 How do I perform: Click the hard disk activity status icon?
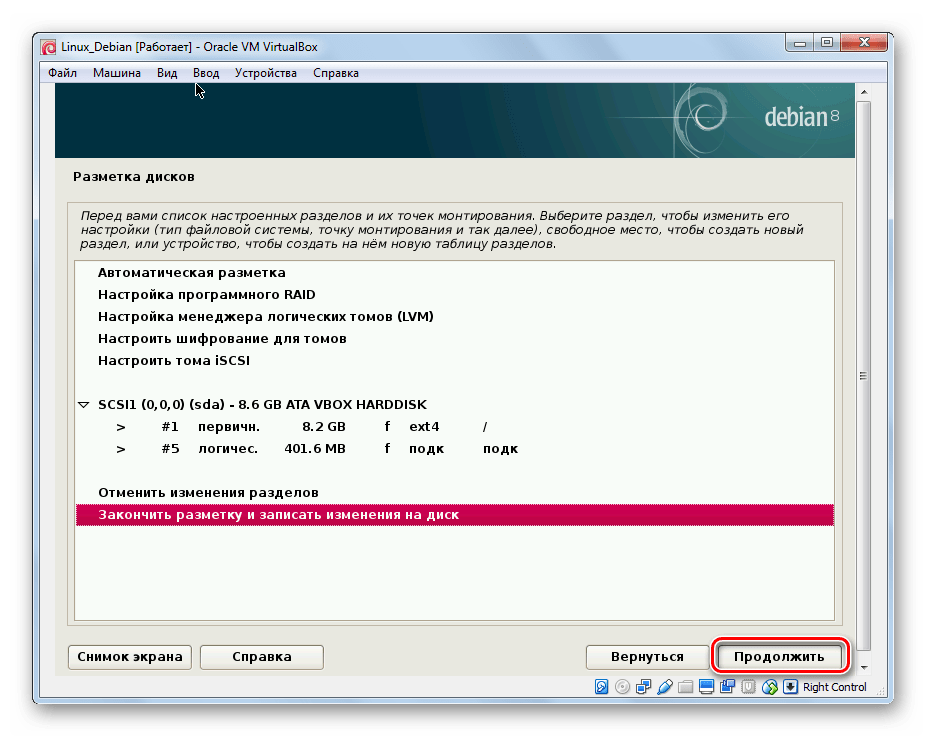tap(602, 687)
